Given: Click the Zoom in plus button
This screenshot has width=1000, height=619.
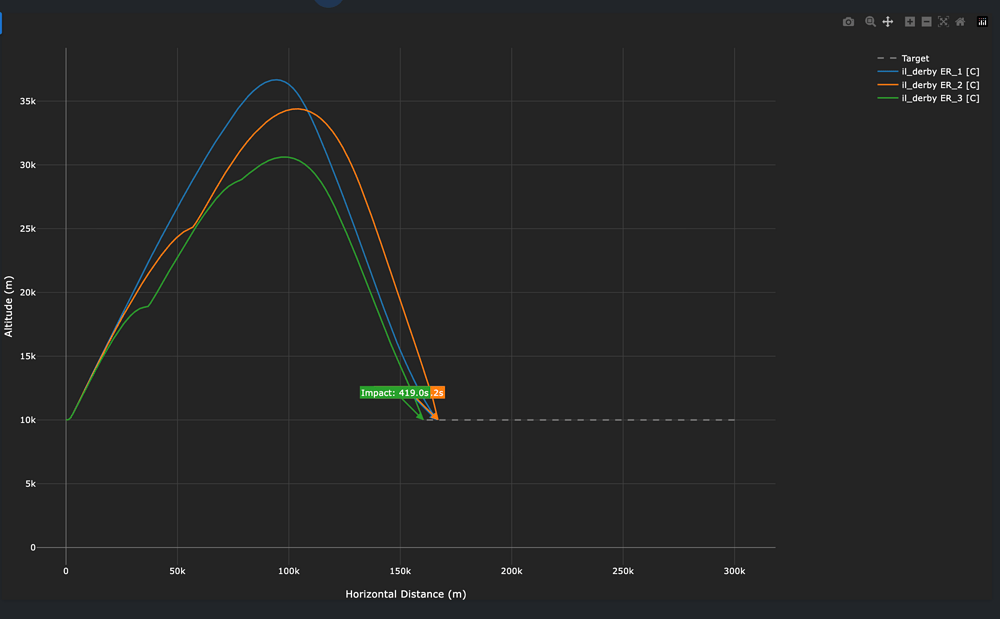Looking at the screenshot, I should [910, 22].
